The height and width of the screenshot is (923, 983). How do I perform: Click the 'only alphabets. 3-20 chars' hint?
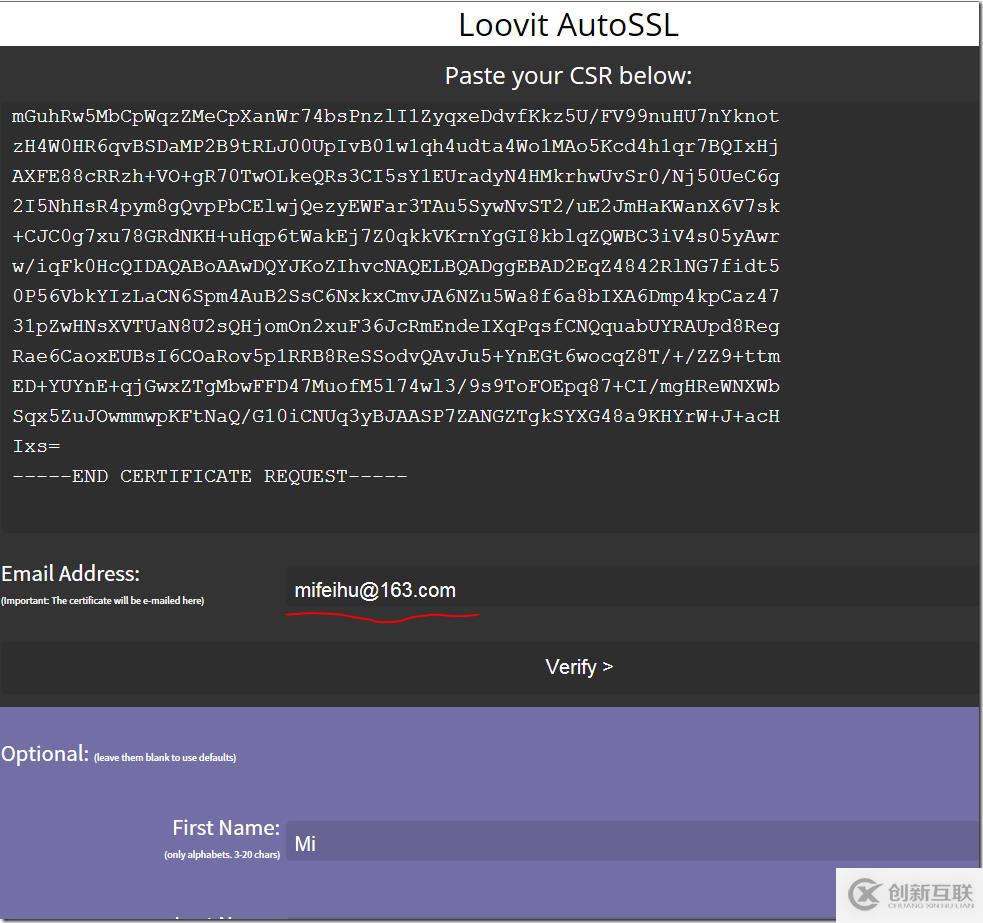click(222, 855)
